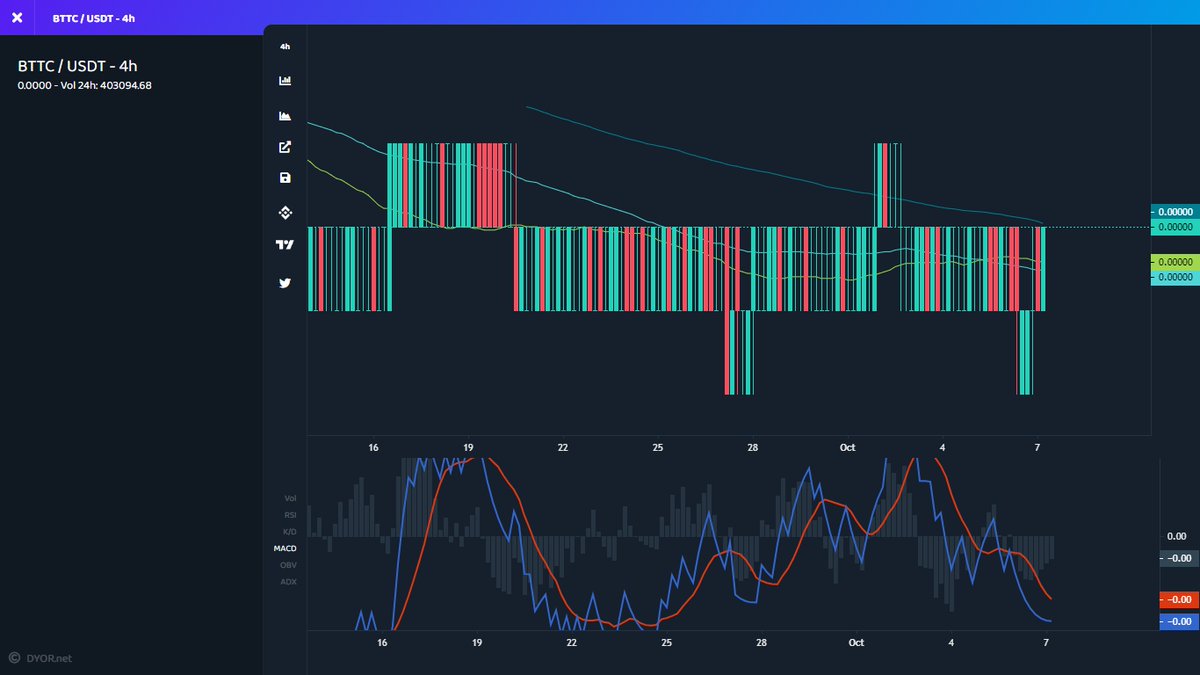The height and width of the screenshot is (675, 1200).
Task: Click the blue MACD value label
Action: pyautogui.click(x=1177, y=621)
